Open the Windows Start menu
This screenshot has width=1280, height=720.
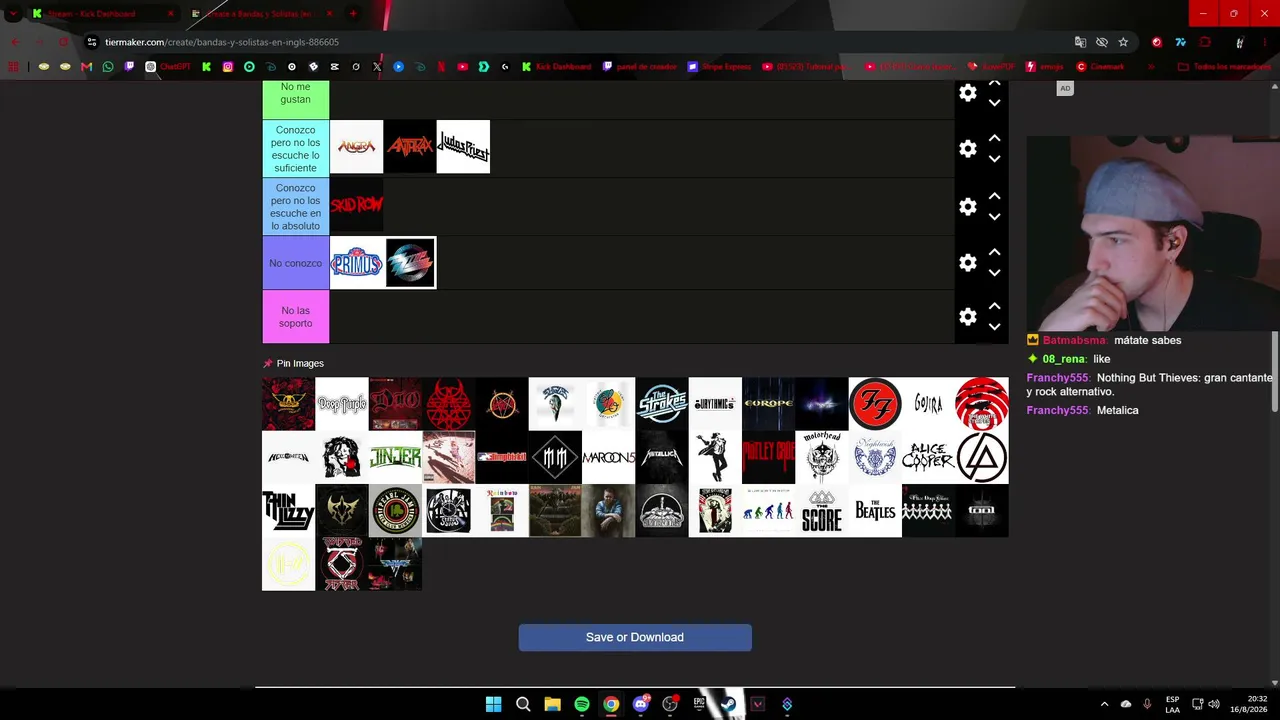tap(493, 704)
